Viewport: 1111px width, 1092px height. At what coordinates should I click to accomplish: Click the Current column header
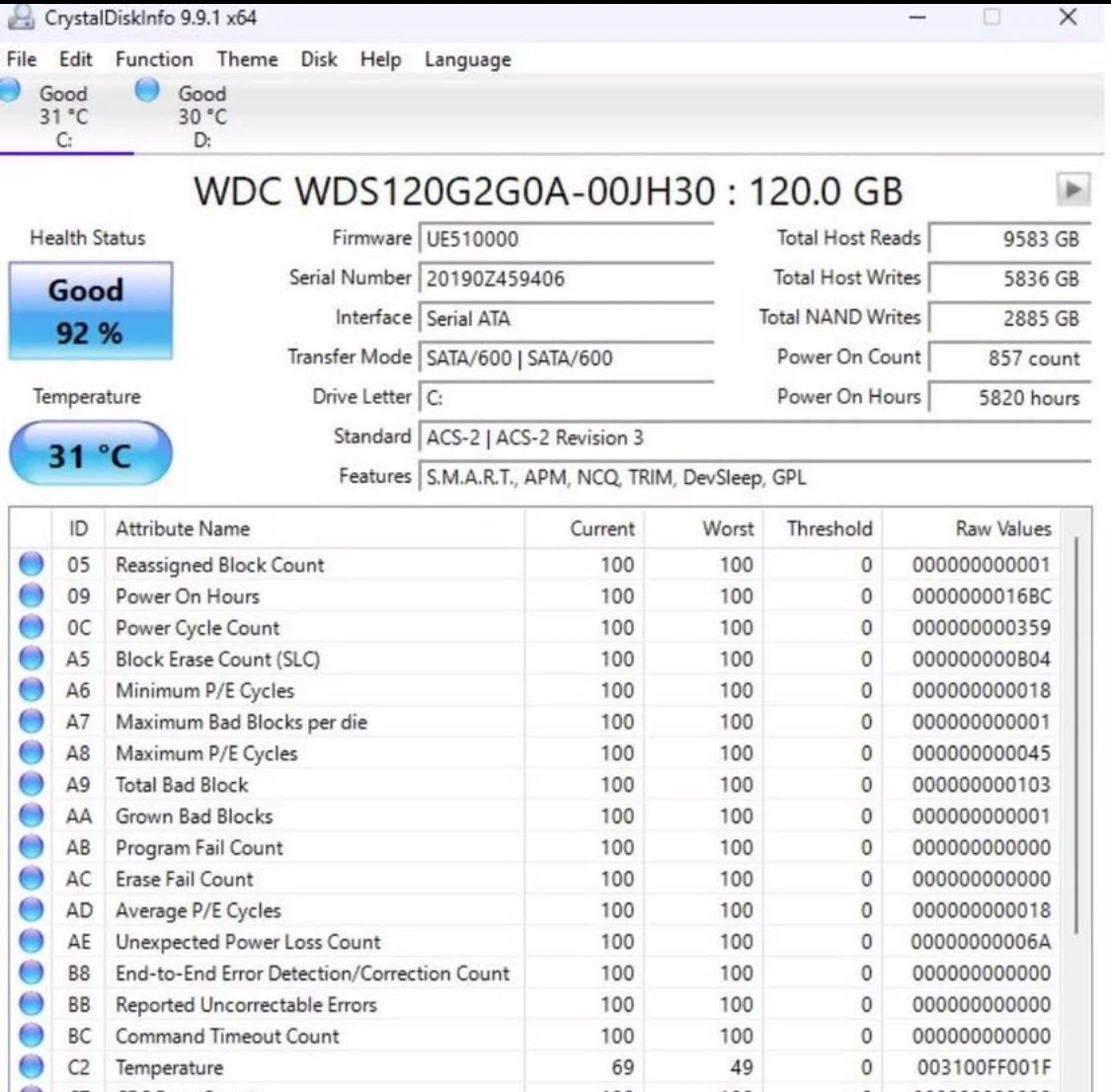[x=585, y=528]
